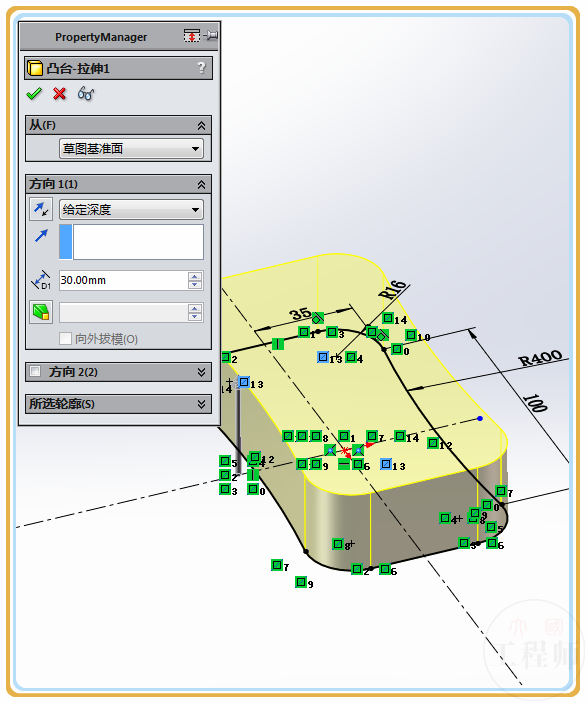Click the 凸台-拉伸1 feature icon
The width and height of the screenshot is (588, 704).
click(x=35, y=68)
